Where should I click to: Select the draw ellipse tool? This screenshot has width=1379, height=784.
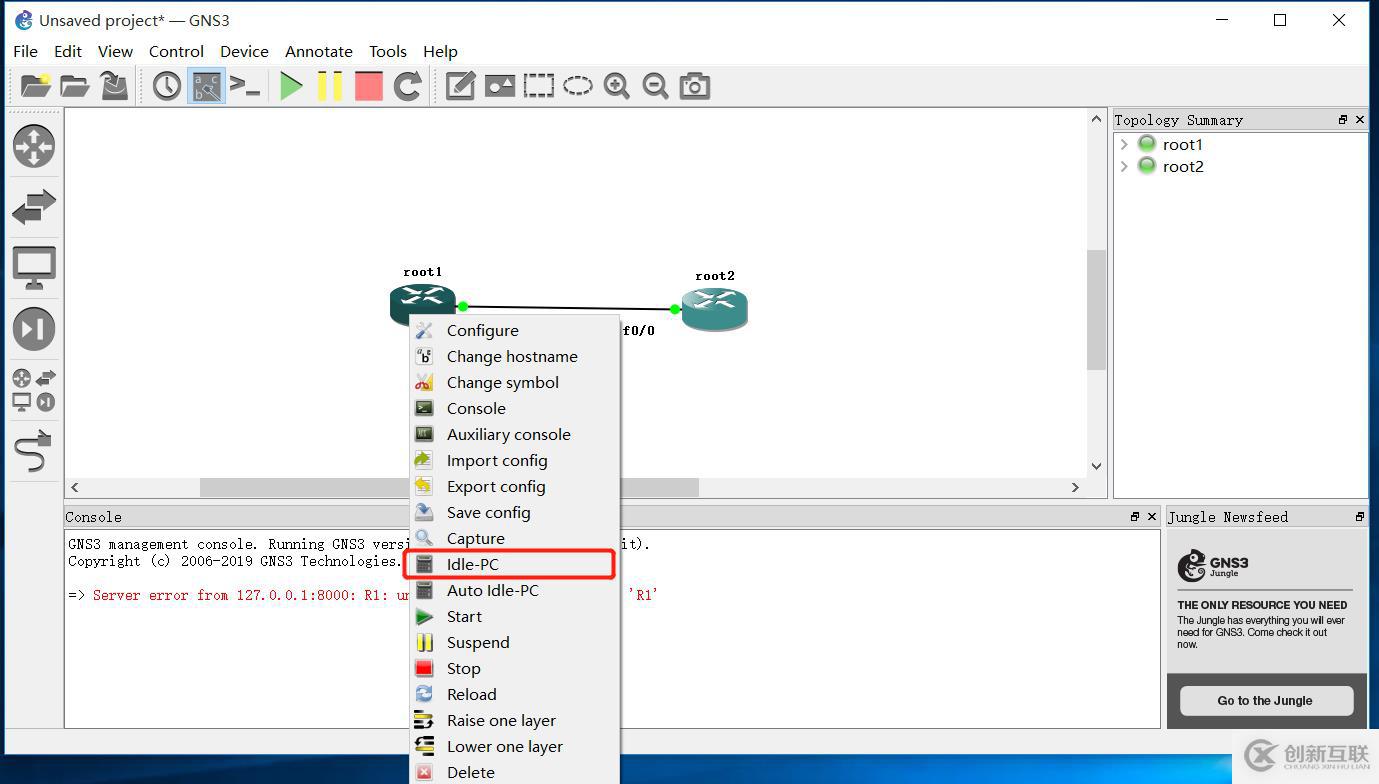(x=578, y=86)
